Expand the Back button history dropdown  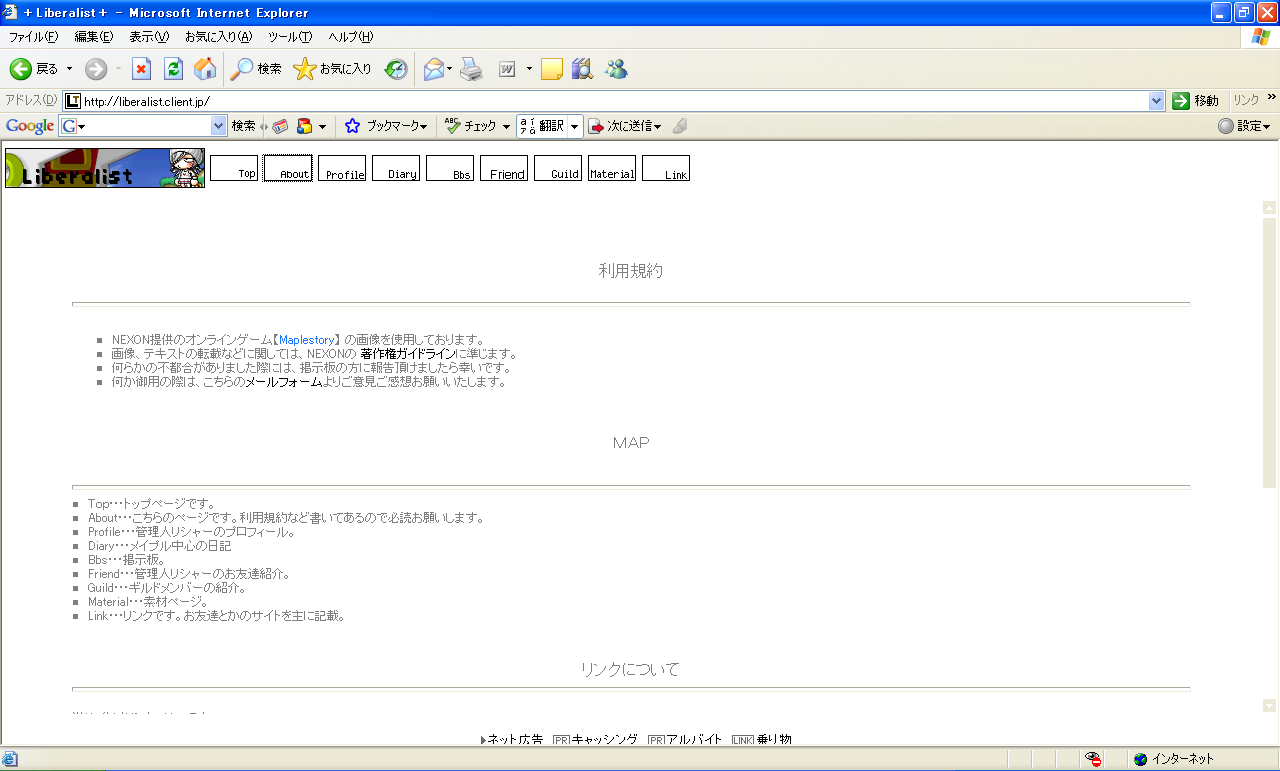tap(69, 69)
